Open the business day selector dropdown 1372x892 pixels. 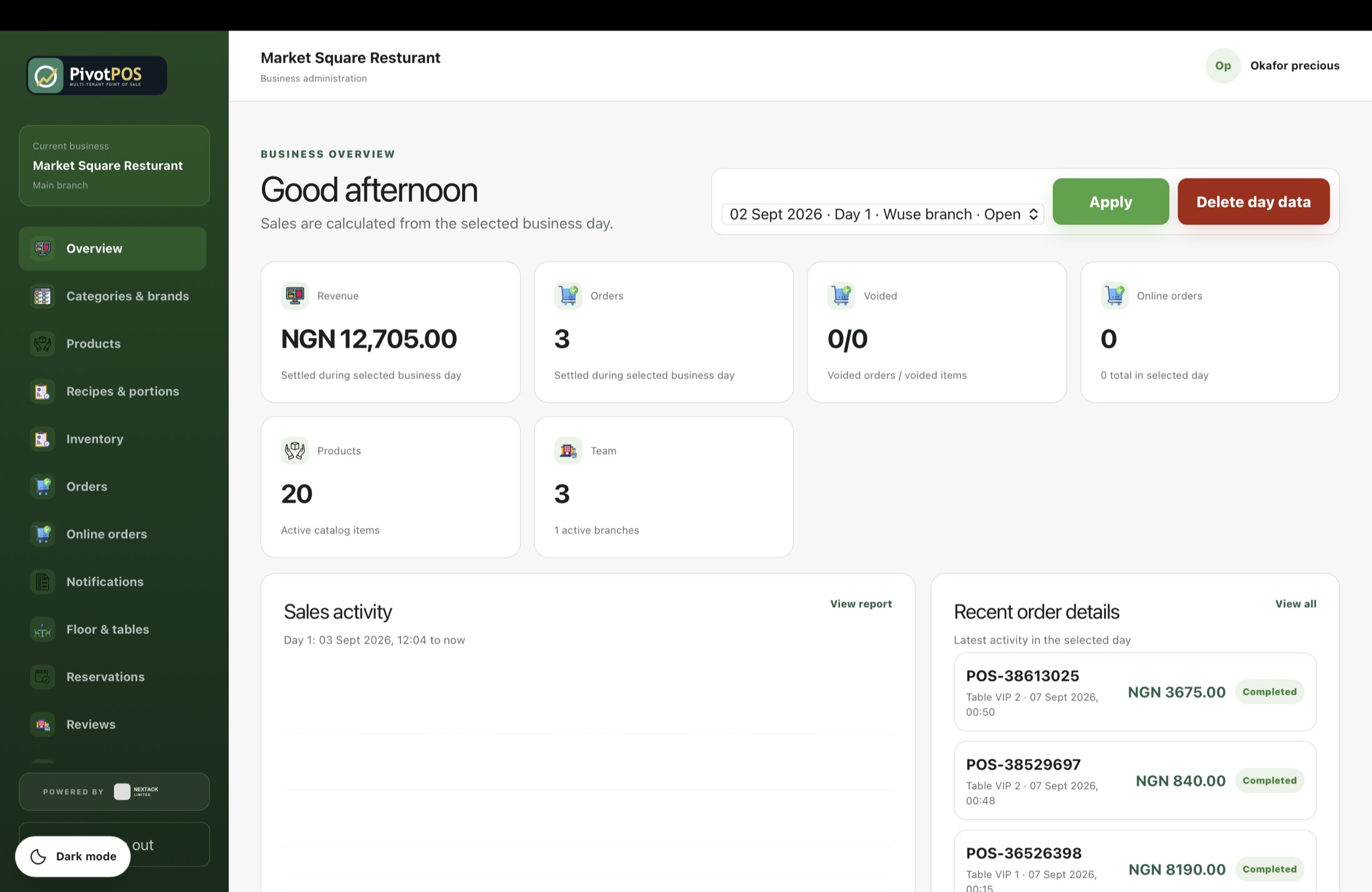click(882, 214)
